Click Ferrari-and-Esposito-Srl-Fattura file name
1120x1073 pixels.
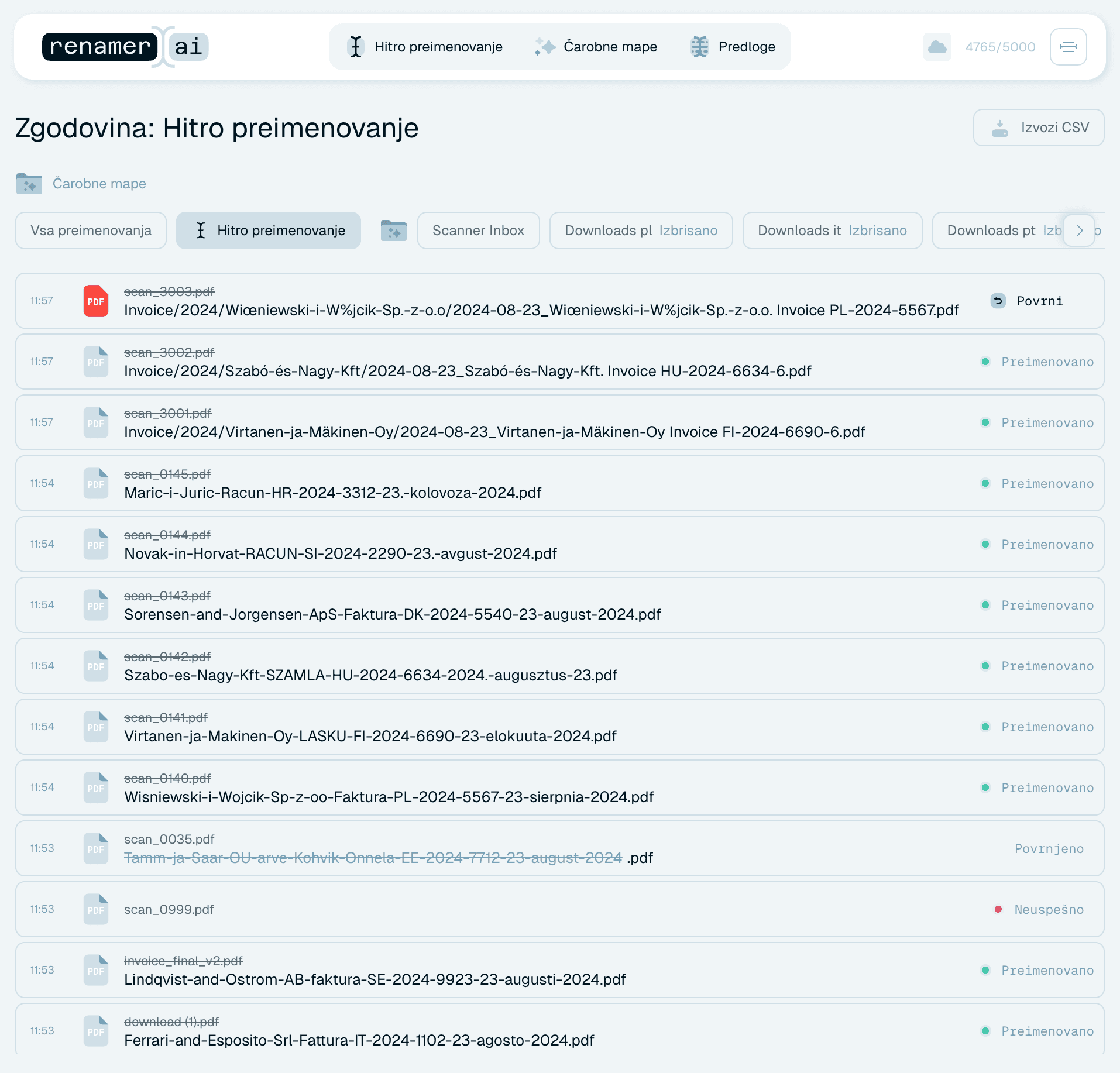pyautogui.click(x=359, y=1040)
